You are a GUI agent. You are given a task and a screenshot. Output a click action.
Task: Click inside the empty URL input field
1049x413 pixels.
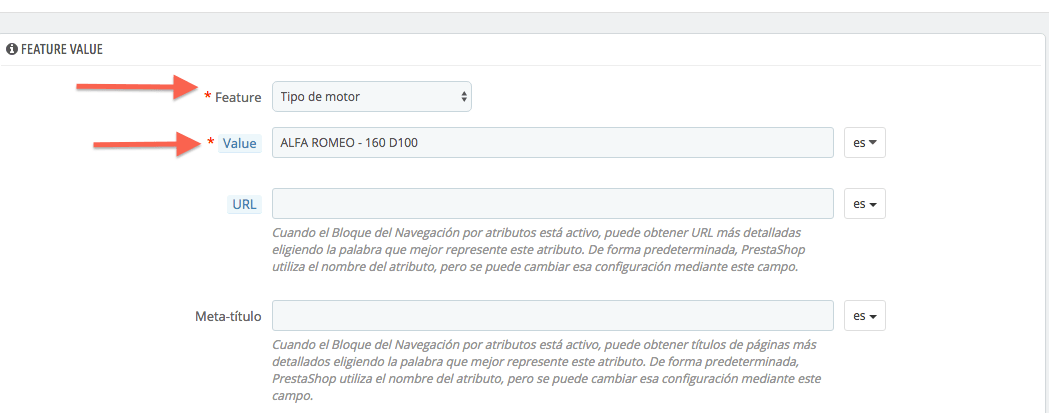[553, 203]
